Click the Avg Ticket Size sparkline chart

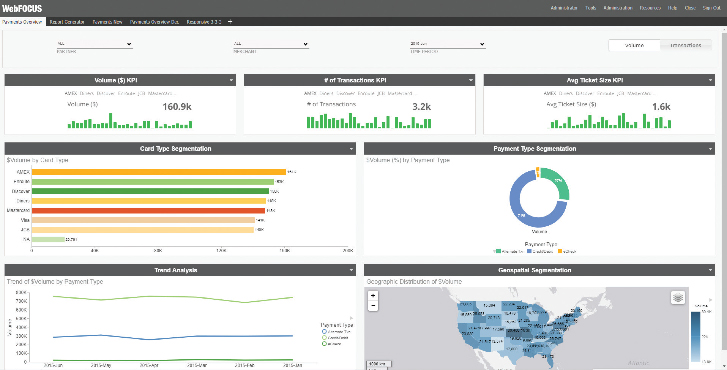(611, 121)
